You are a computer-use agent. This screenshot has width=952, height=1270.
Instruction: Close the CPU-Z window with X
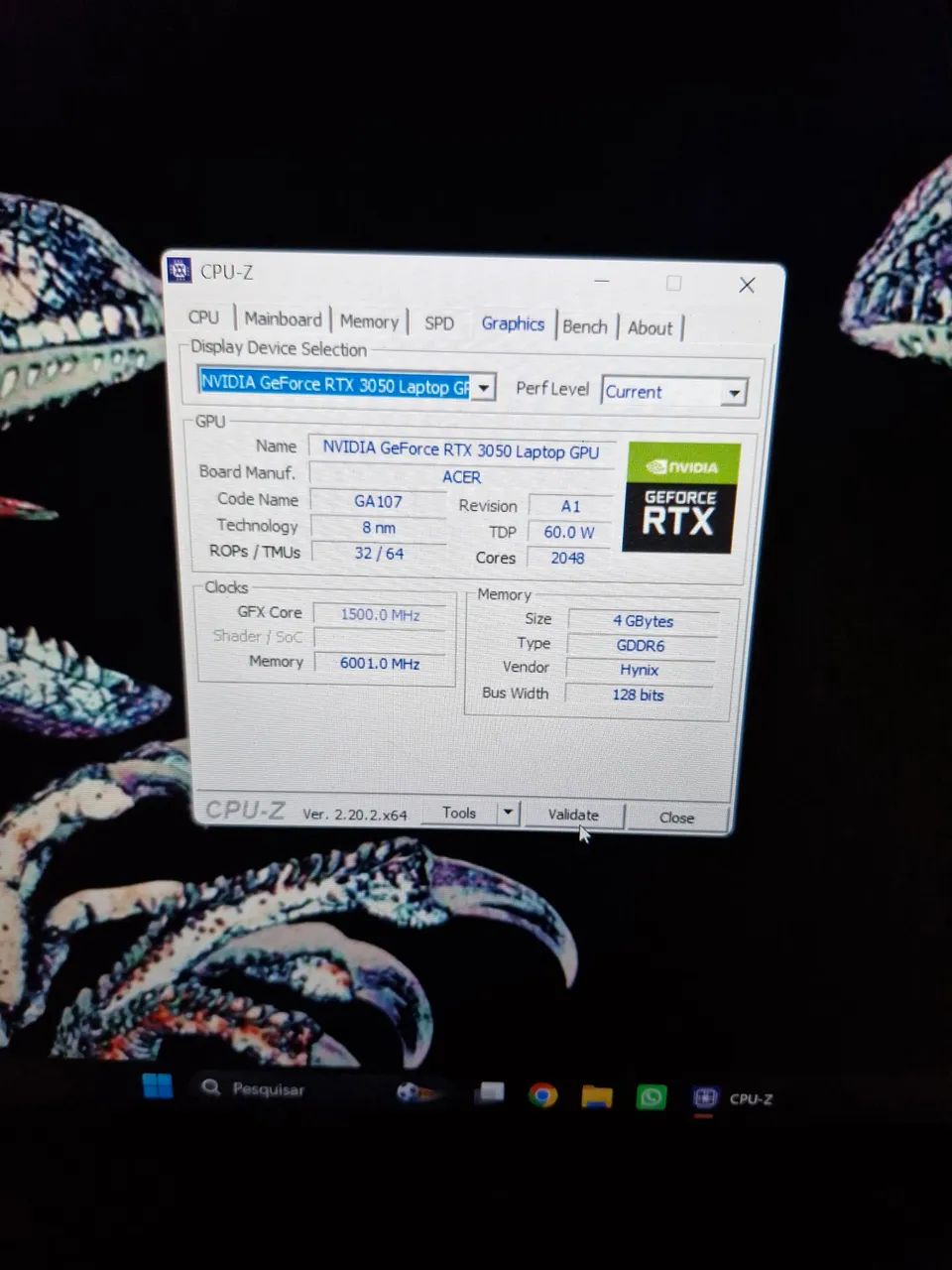point(747,285)
